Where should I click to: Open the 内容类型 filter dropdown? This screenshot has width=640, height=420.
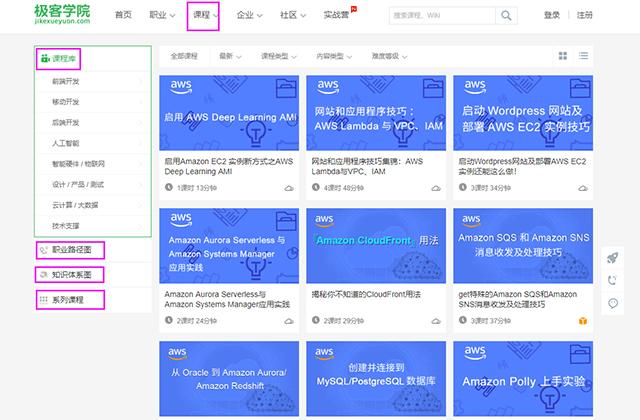point(334,56)
